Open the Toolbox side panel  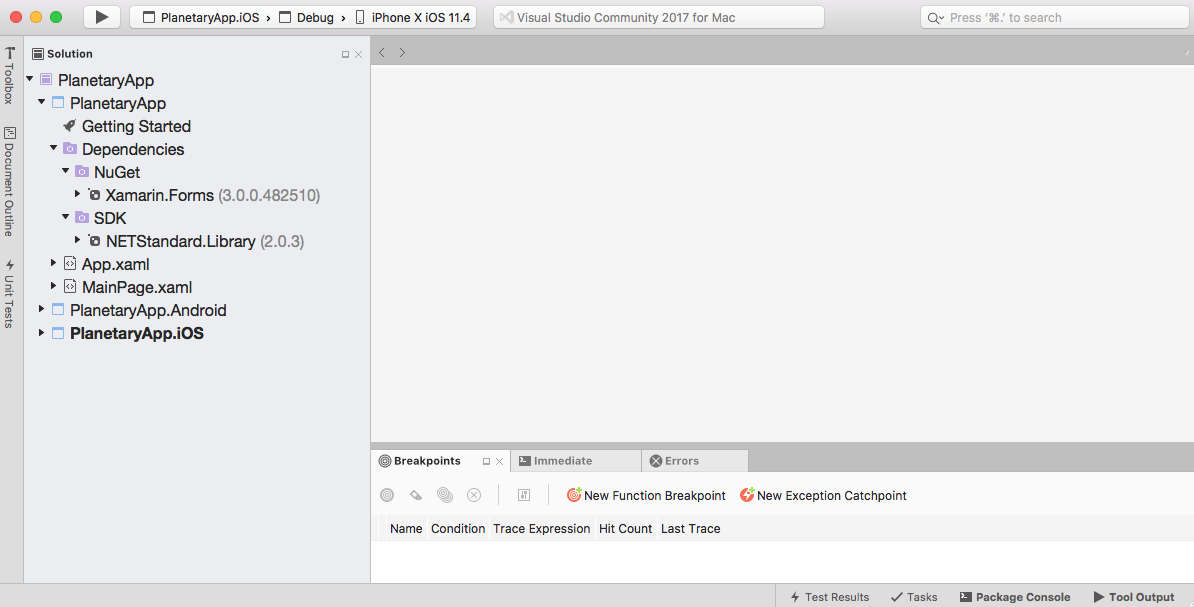click(9, 75)
